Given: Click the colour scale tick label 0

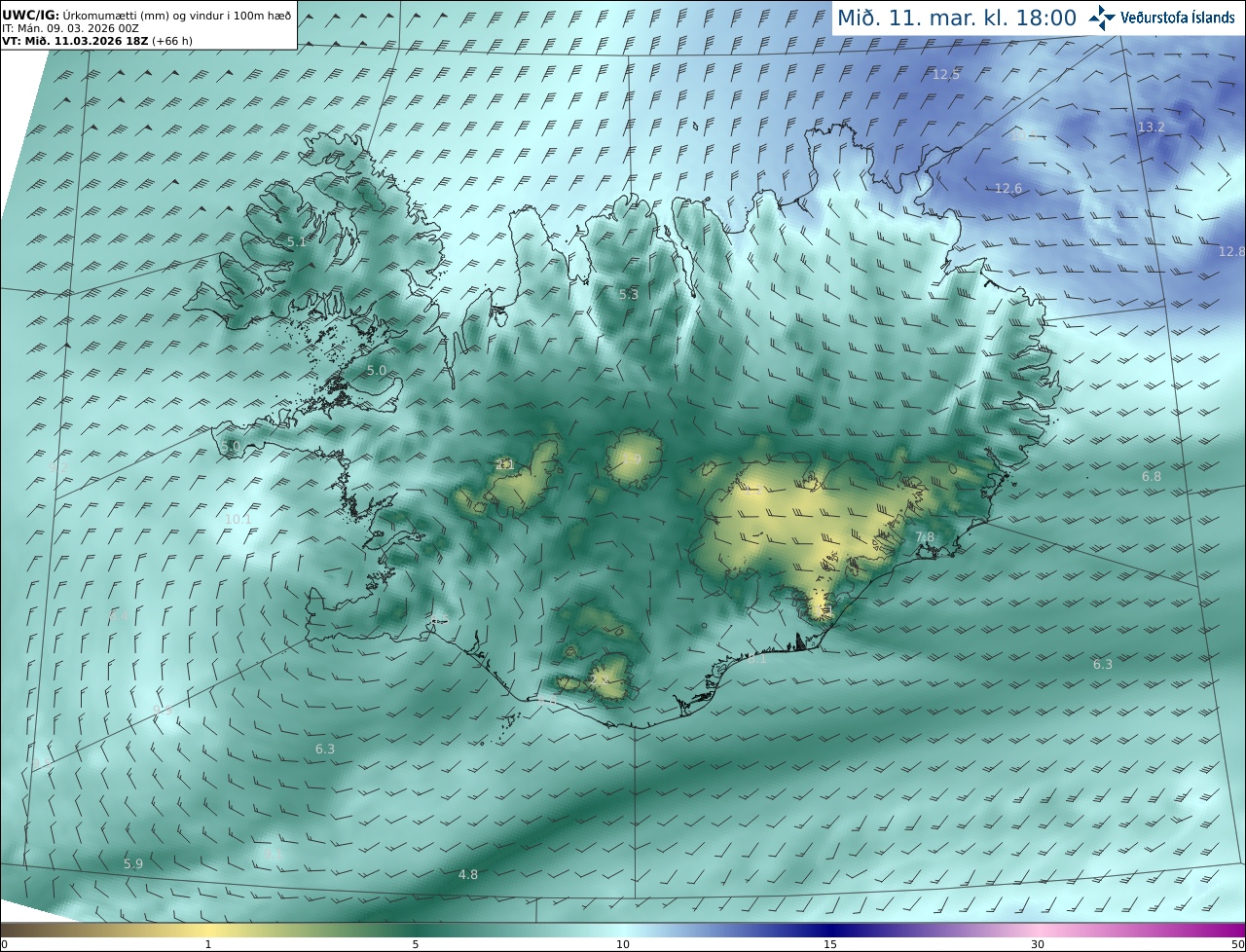Looking at the screenshot, I should (x=4, y=944).
